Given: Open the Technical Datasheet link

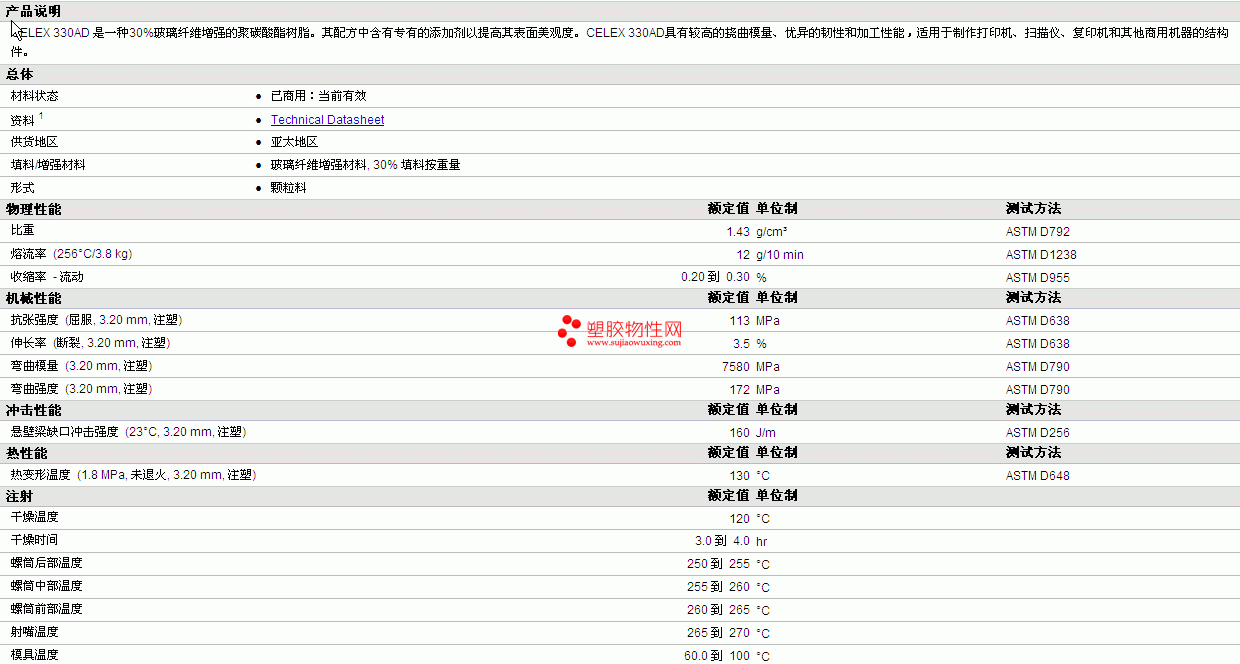Looking at the screenshot, I should pos(327,119).
